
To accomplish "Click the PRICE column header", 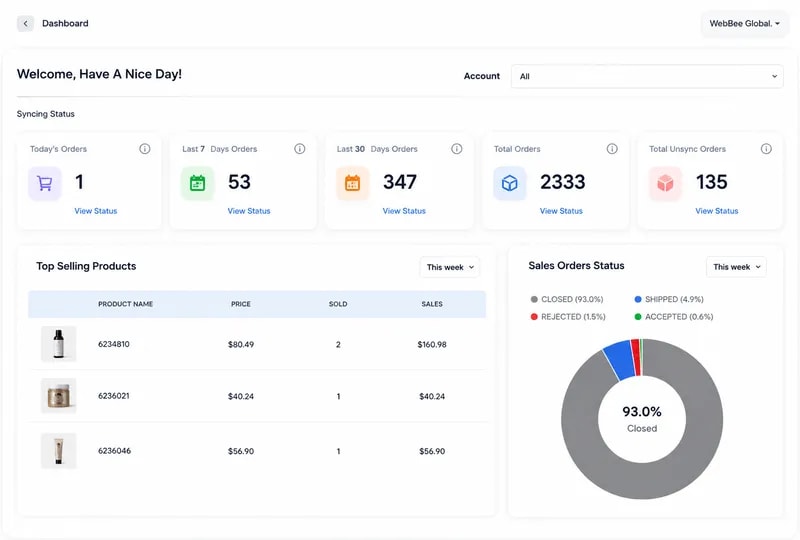I will (x=241, y=304).
